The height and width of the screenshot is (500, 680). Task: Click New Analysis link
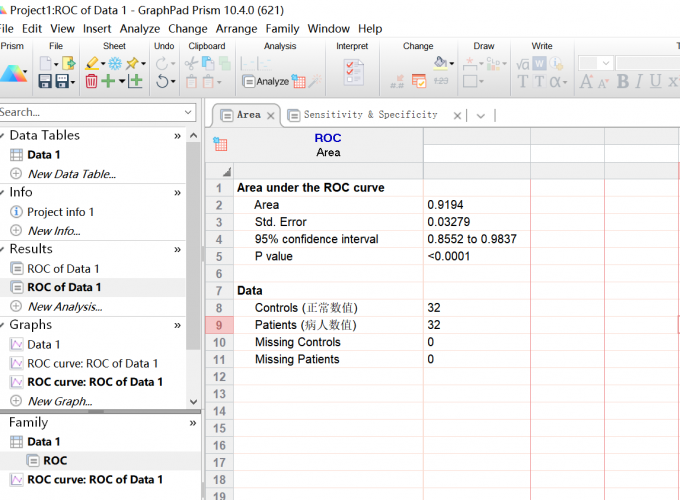click(65, 307)
